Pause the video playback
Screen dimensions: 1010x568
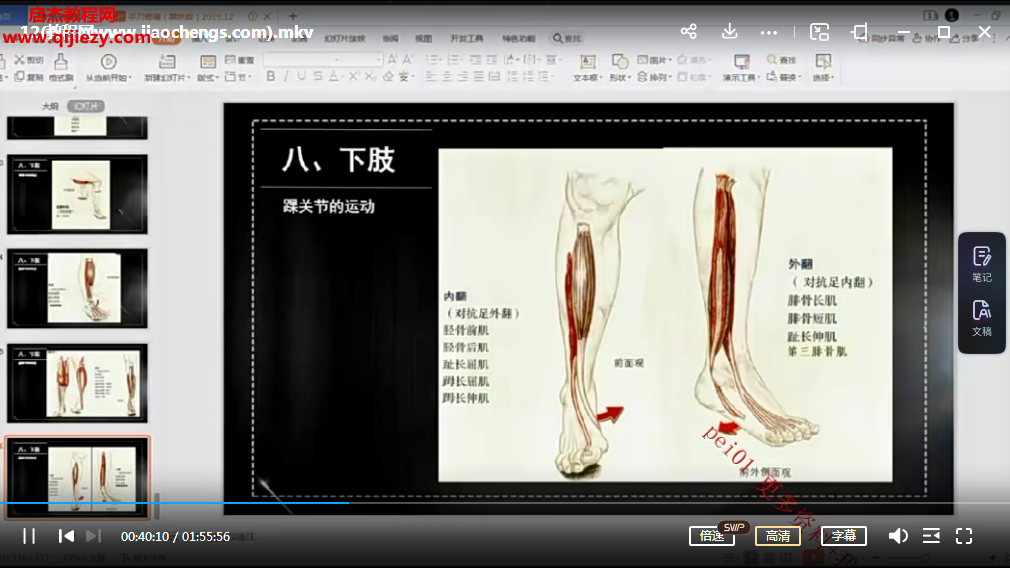click(x=29, y=536)
